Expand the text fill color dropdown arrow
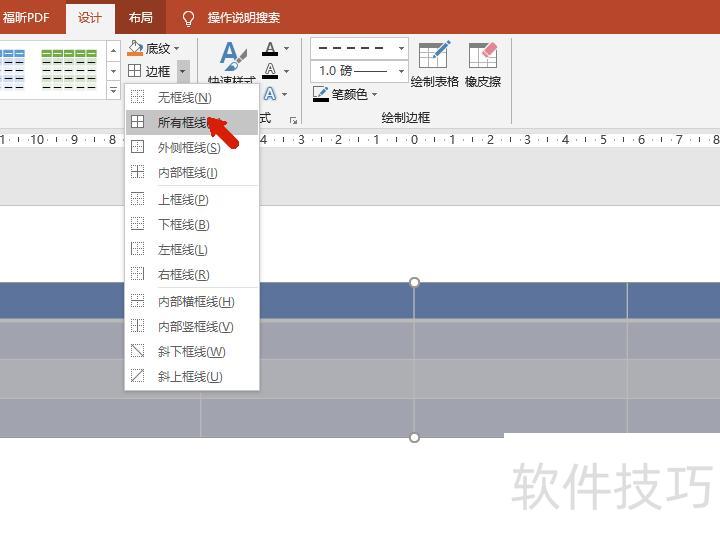Viewport: 720px width, 540px height. (x=287, y=48)
